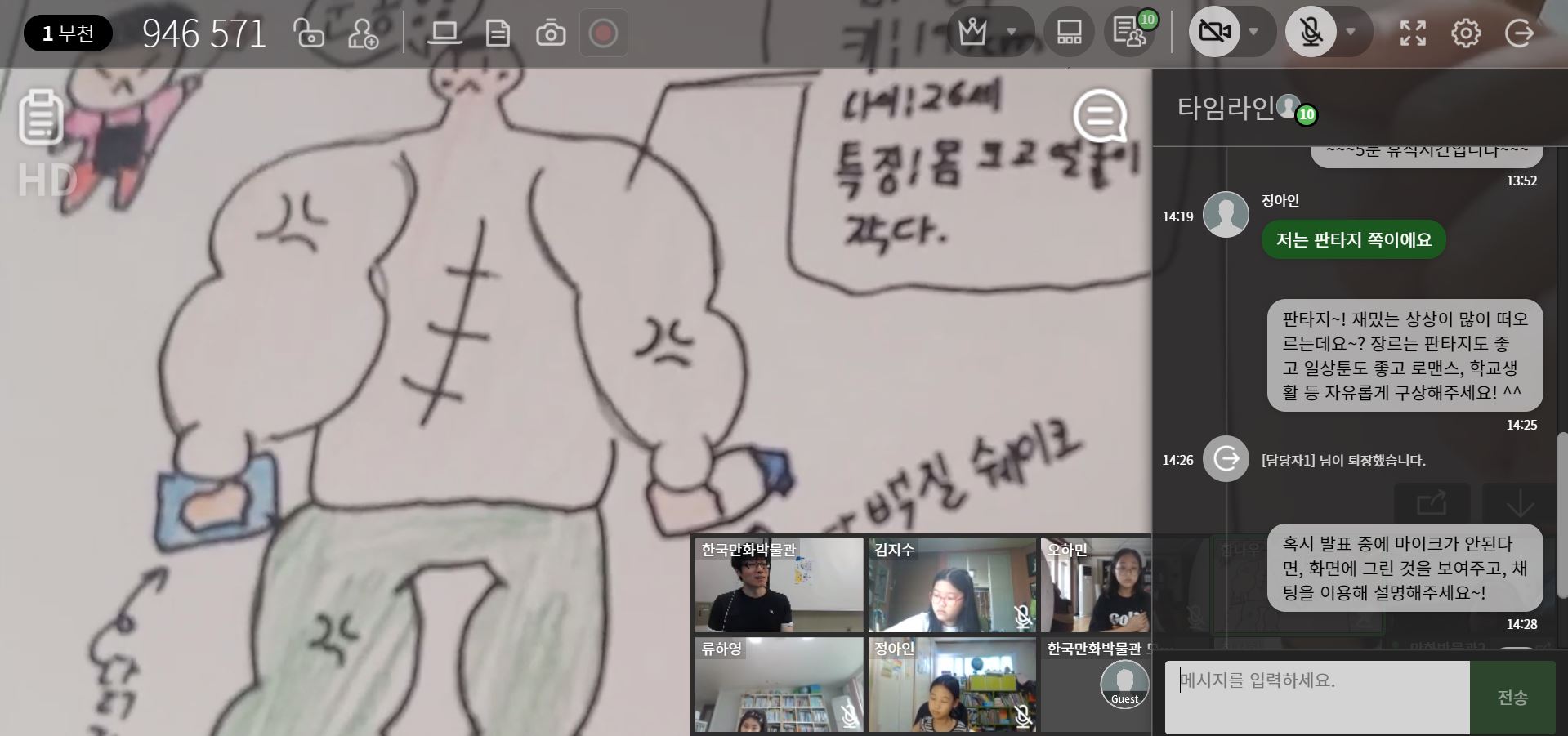Take a snapshot with the camera icon
Viewport: 1568px width, 736px height.
(x=551, y=33)
